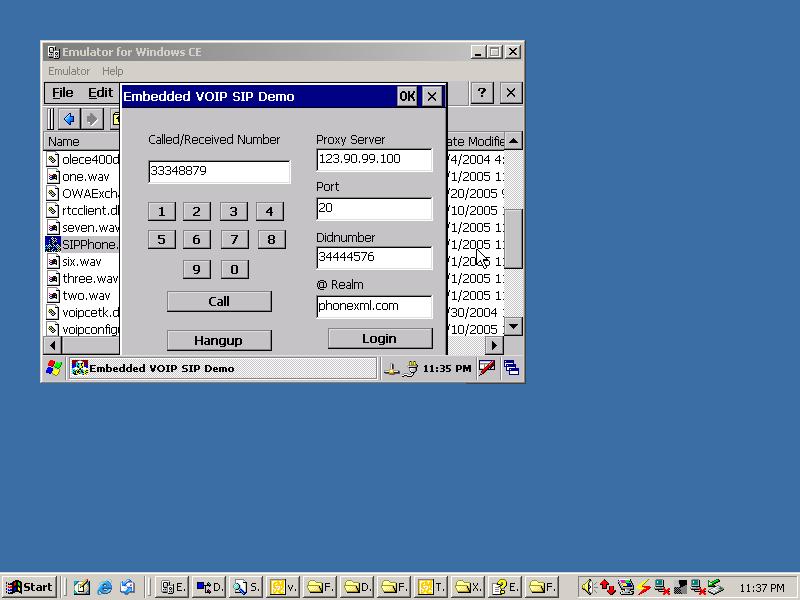Click the CE network connection tray icon
Screen dimensions: 800x600
pyautogui.click(x=391, y=368)
